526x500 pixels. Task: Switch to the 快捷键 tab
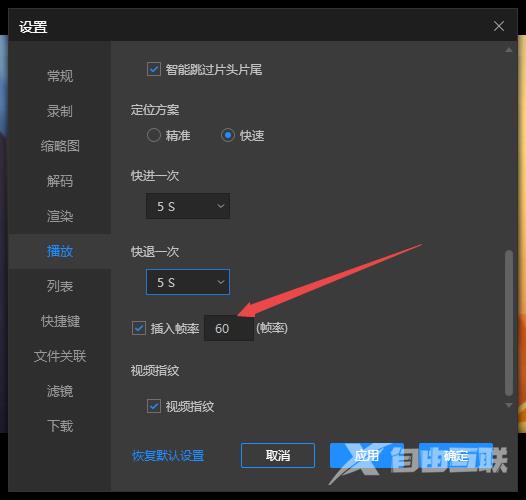60,321
